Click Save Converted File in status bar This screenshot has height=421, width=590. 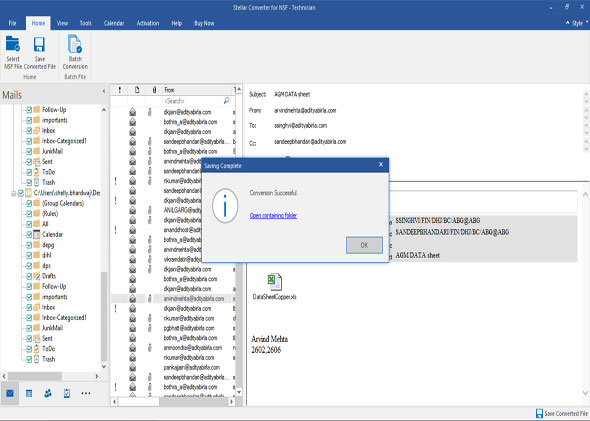tap(562, 413)
